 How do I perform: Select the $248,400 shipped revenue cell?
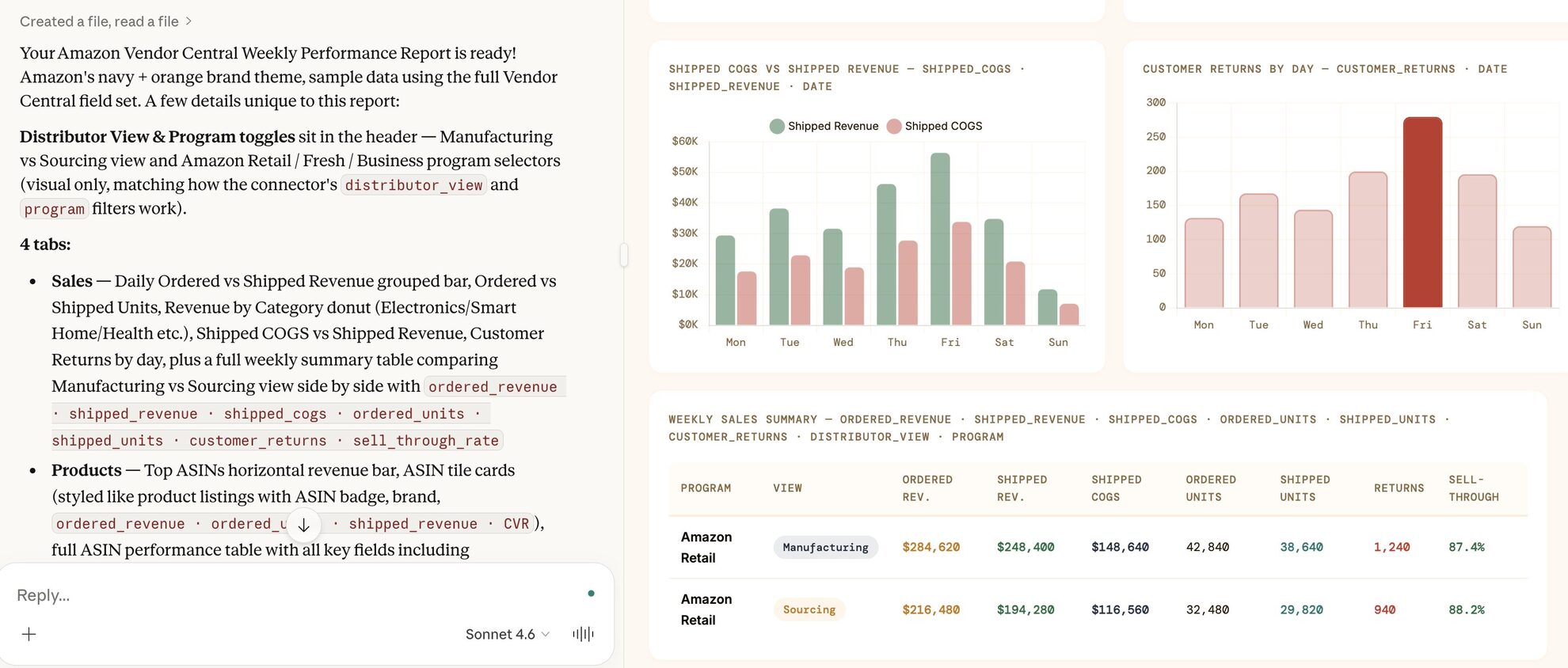tap(1026, 547)
